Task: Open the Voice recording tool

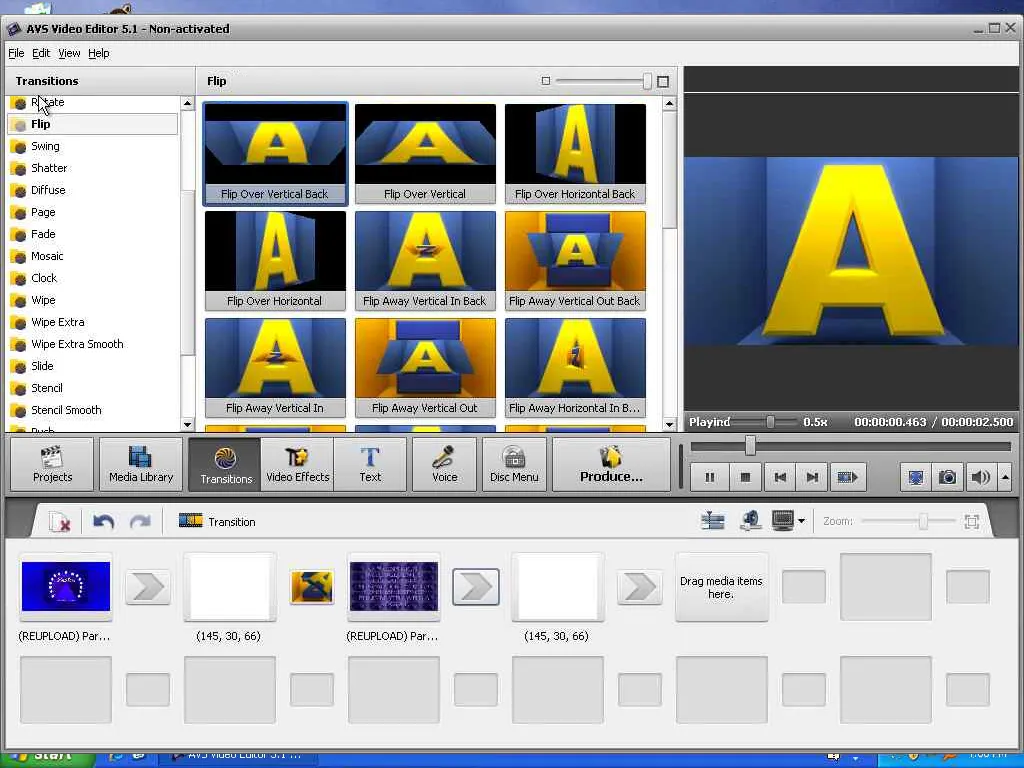Action: [444, 464]
